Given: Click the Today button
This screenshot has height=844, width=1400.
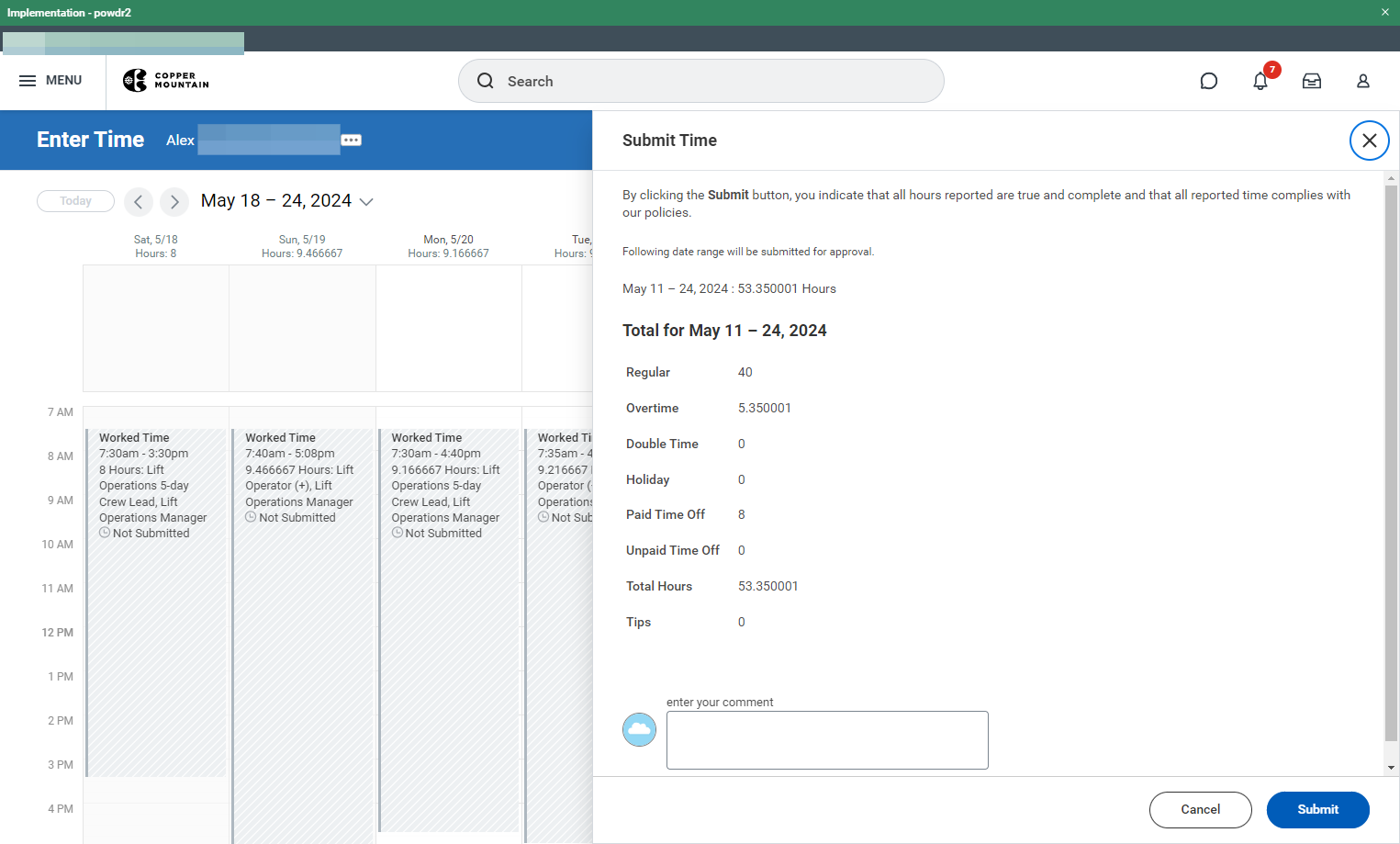Looking at the screenshot, I should tap(75, 201).
